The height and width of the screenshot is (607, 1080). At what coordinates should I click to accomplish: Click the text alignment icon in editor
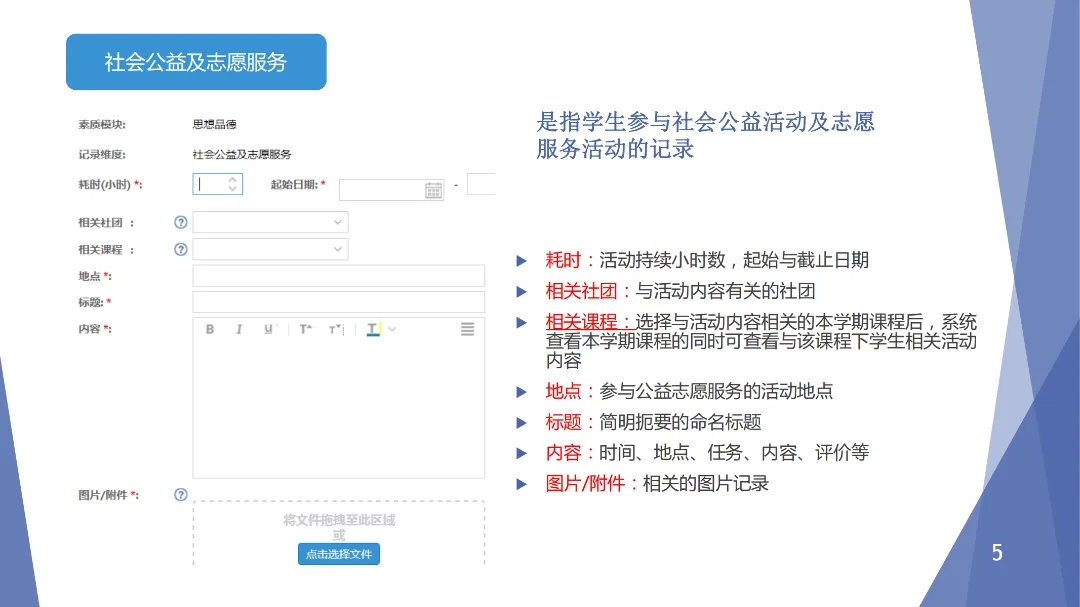[468, 329]
